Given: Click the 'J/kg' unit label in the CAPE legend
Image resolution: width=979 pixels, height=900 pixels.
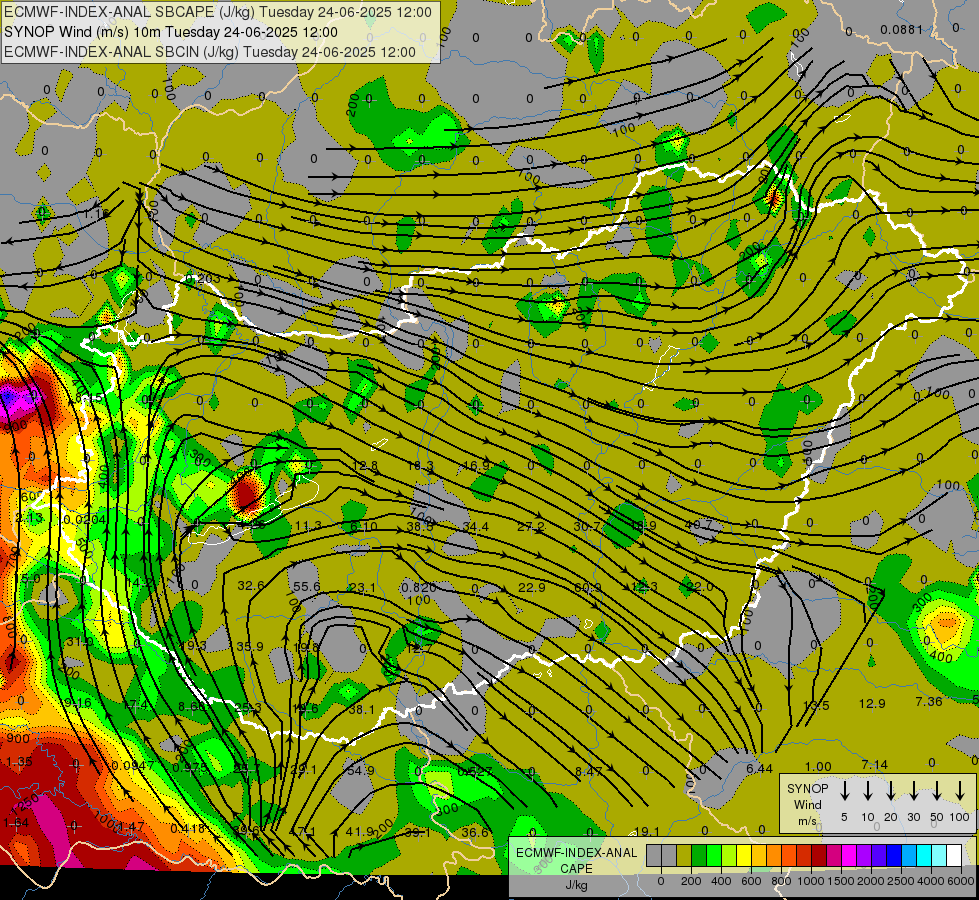Looking at the screenshot, I should tap(576, 885).
